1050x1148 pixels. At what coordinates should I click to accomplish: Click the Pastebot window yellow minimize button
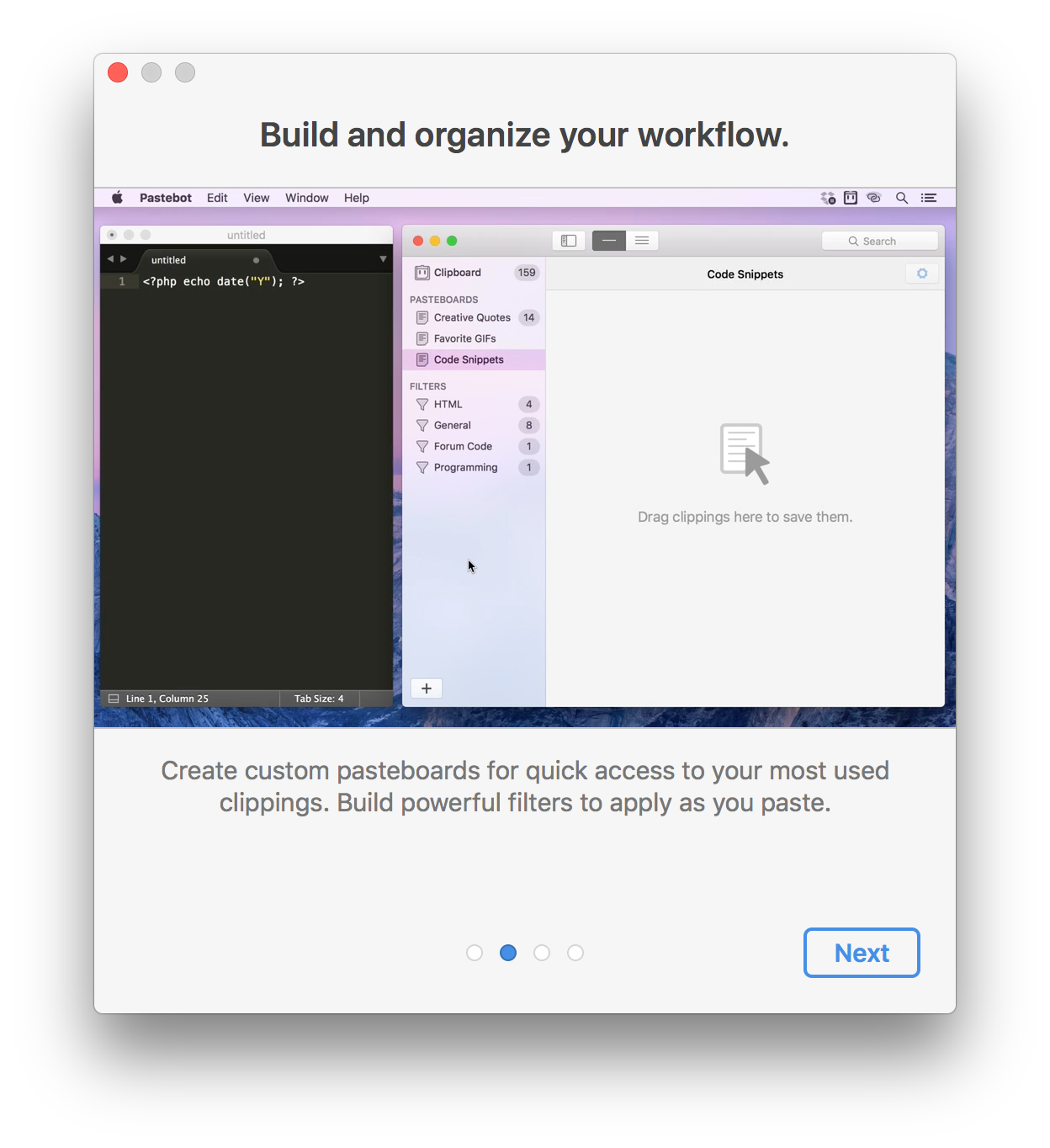coord(435,241)
